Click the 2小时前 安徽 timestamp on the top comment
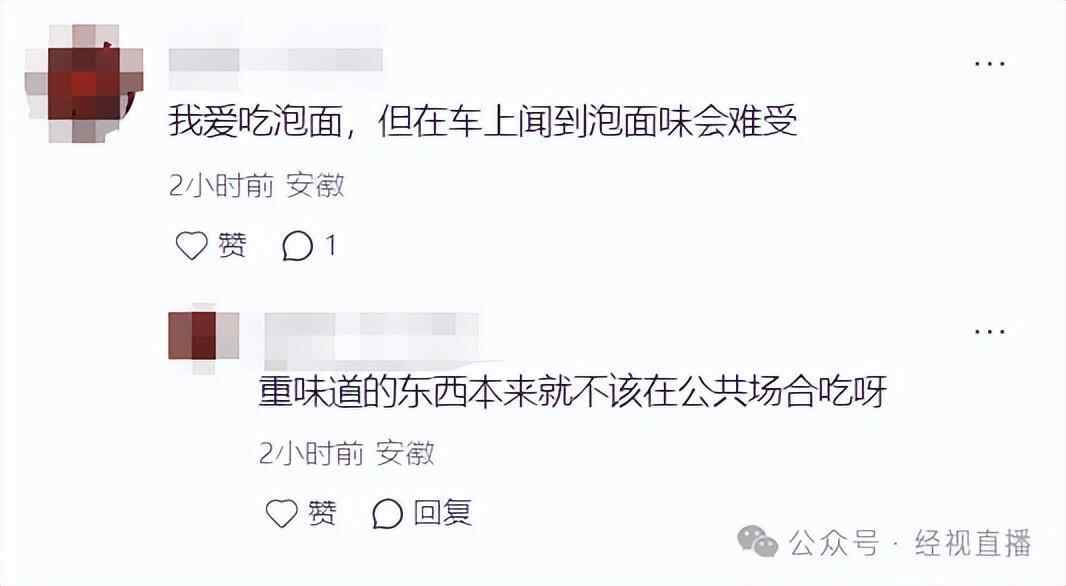 257,186
